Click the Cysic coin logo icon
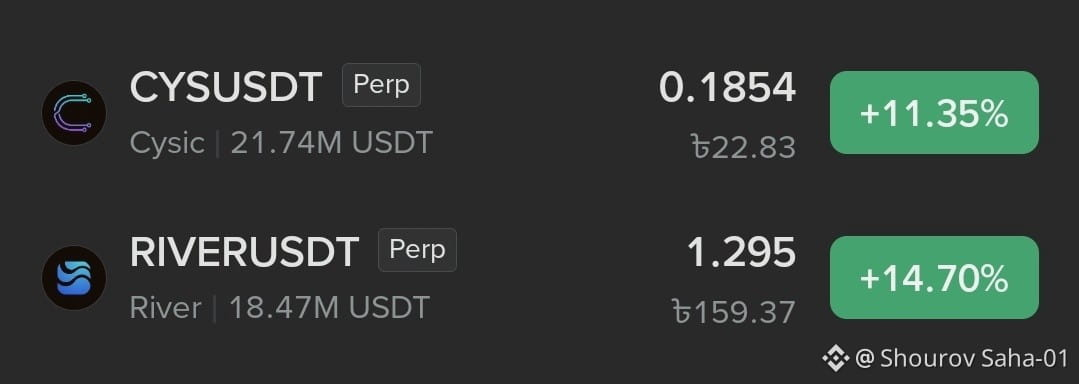Viewport: 1079px width, 384px height. 74,113
